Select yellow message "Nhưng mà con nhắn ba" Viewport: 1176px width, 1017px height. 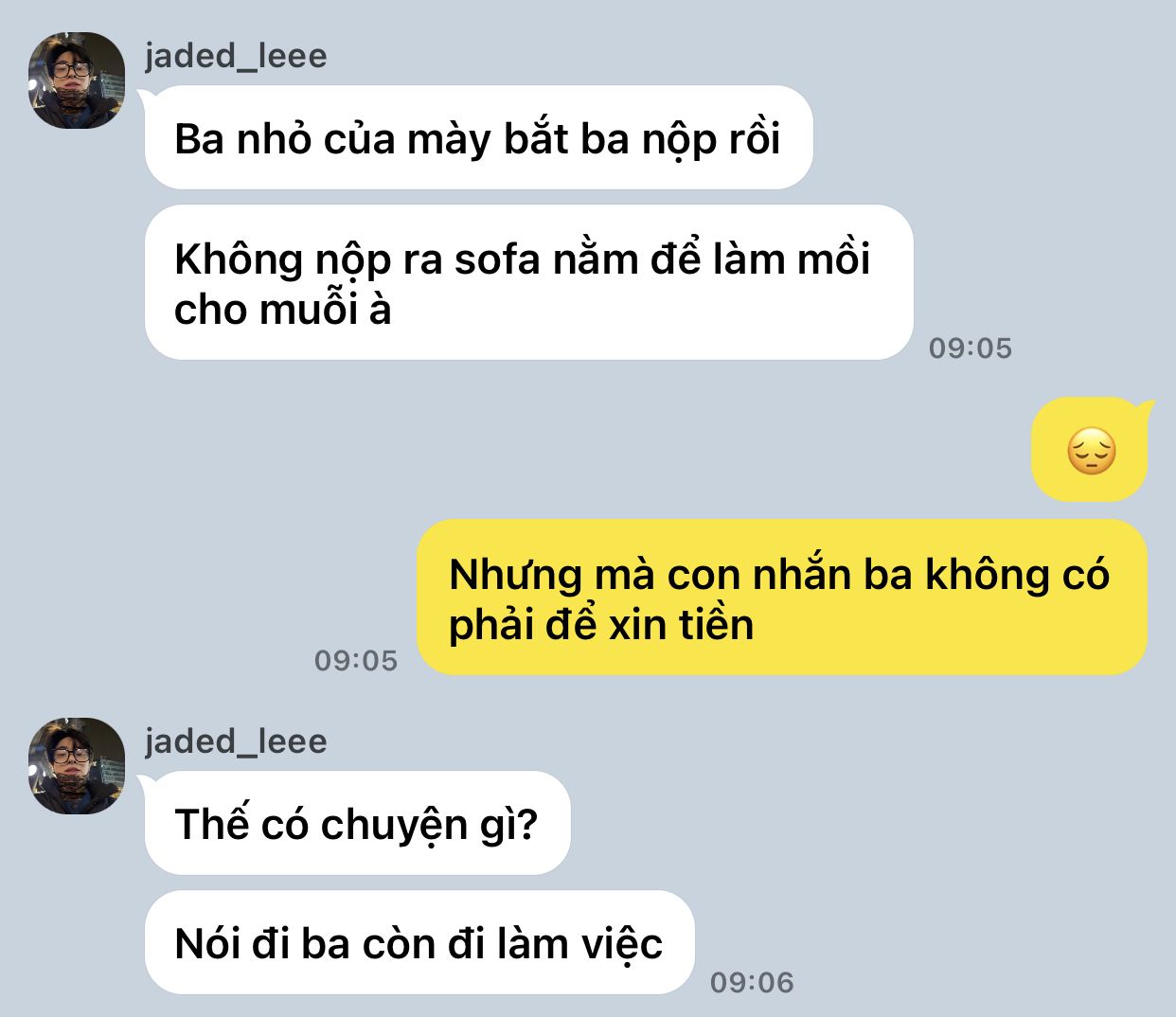point(782,598)
